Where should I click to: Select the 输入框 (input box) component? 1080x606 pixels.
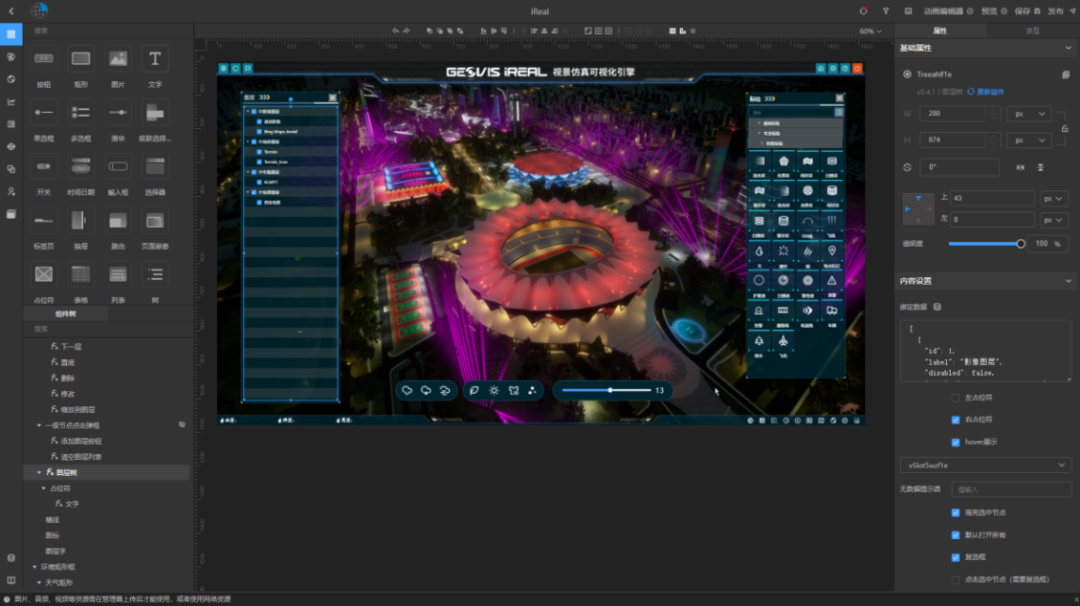[x=118, y=166]
